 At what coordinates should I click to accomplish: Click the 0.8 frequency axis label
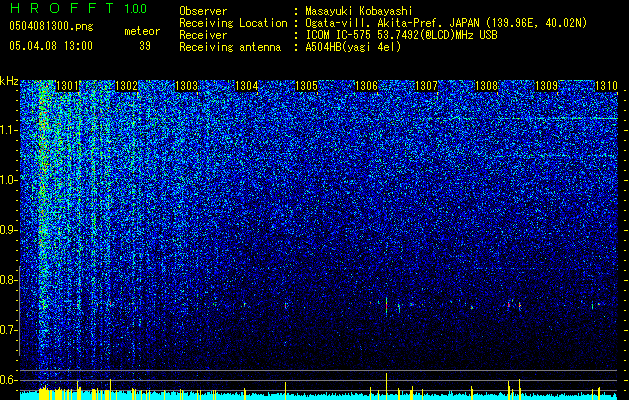8,280
